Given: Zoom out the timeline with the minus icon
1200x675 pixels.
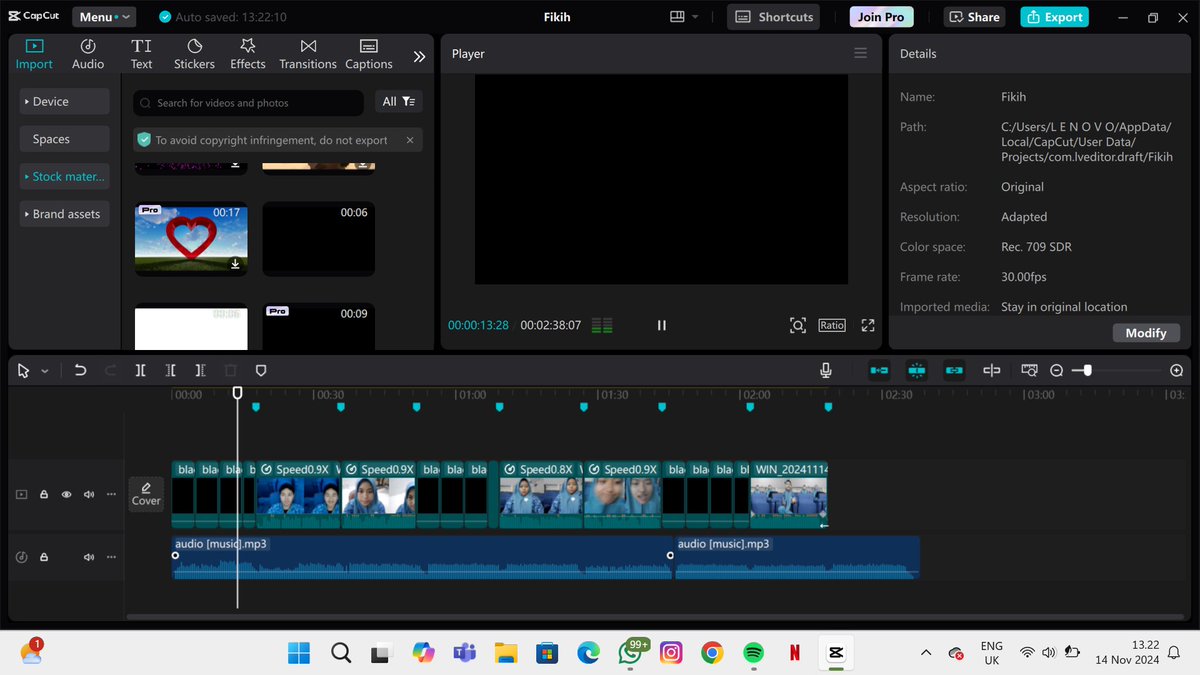Looking at the screenshot, I should 1057,370.
